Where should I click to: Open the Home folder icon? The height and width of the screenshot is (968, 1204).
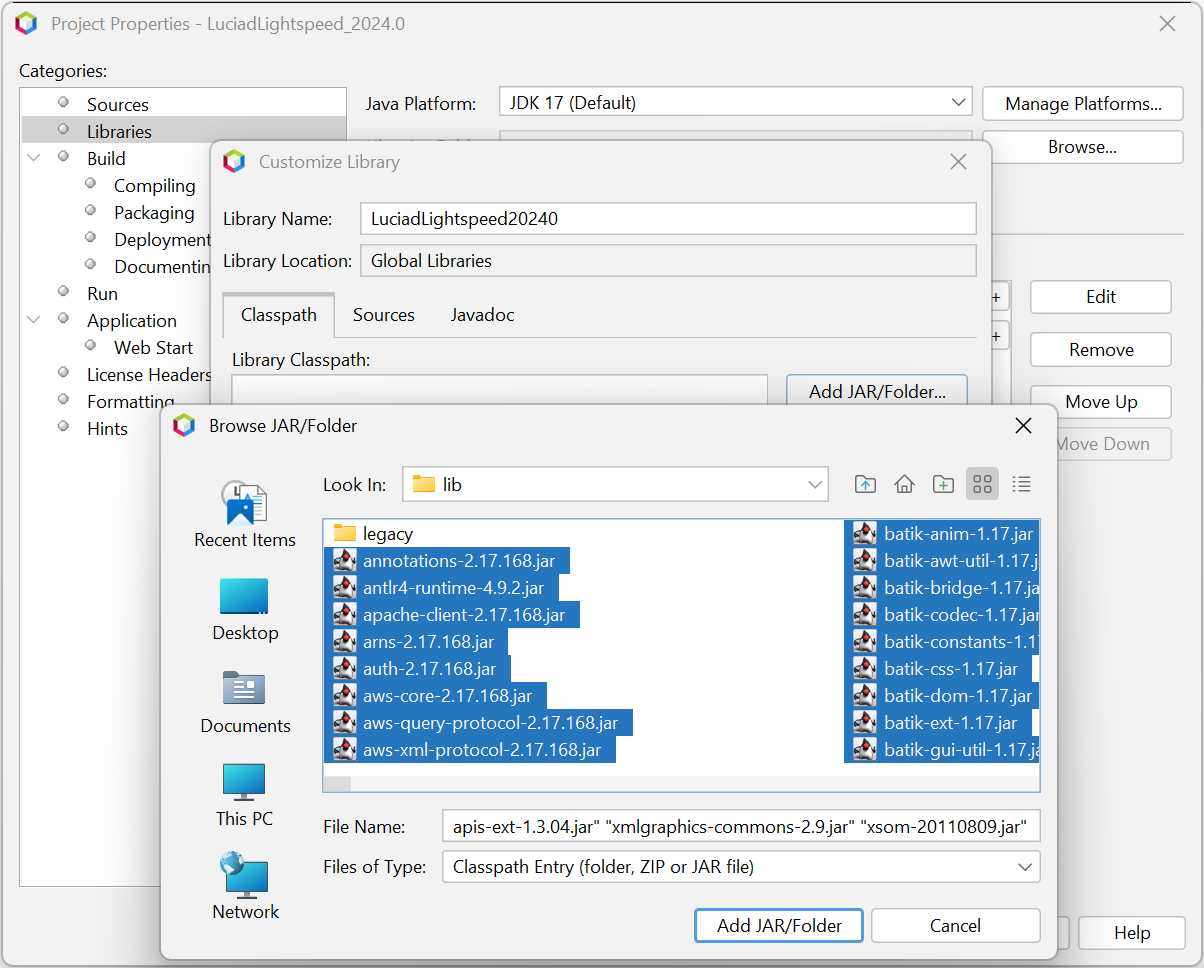(904, 485)
